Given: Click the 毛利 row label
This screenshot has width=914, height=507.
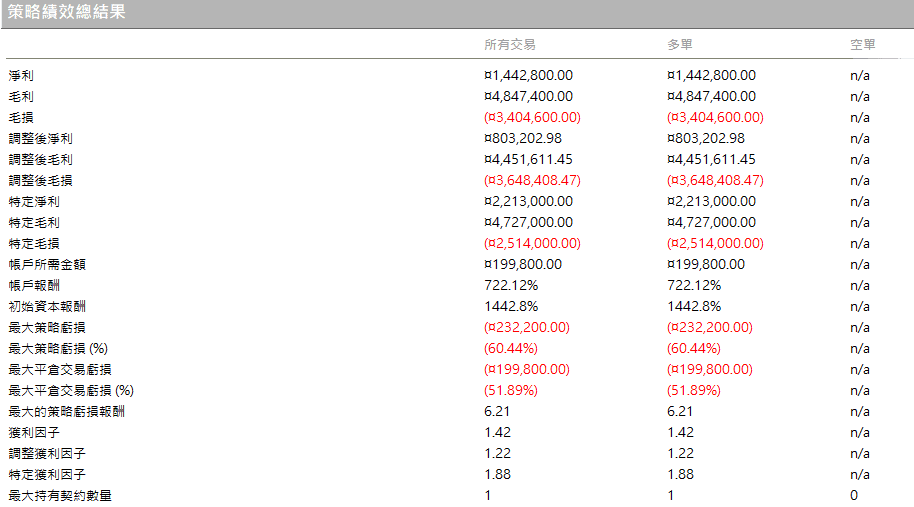Looking at the screenshot, I should click(21, 97).
